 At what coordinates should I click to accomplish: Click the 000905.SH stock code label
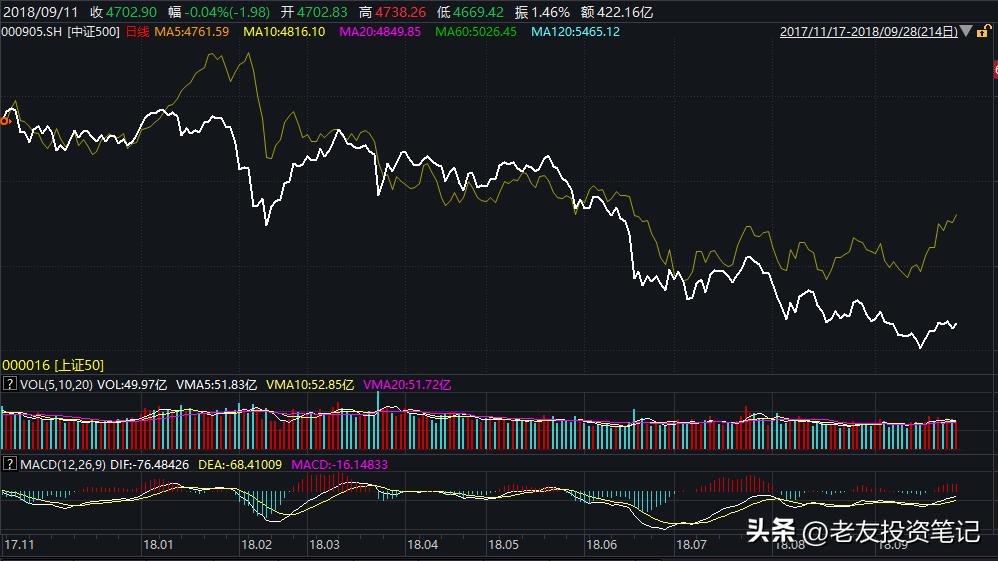point(33,32)
